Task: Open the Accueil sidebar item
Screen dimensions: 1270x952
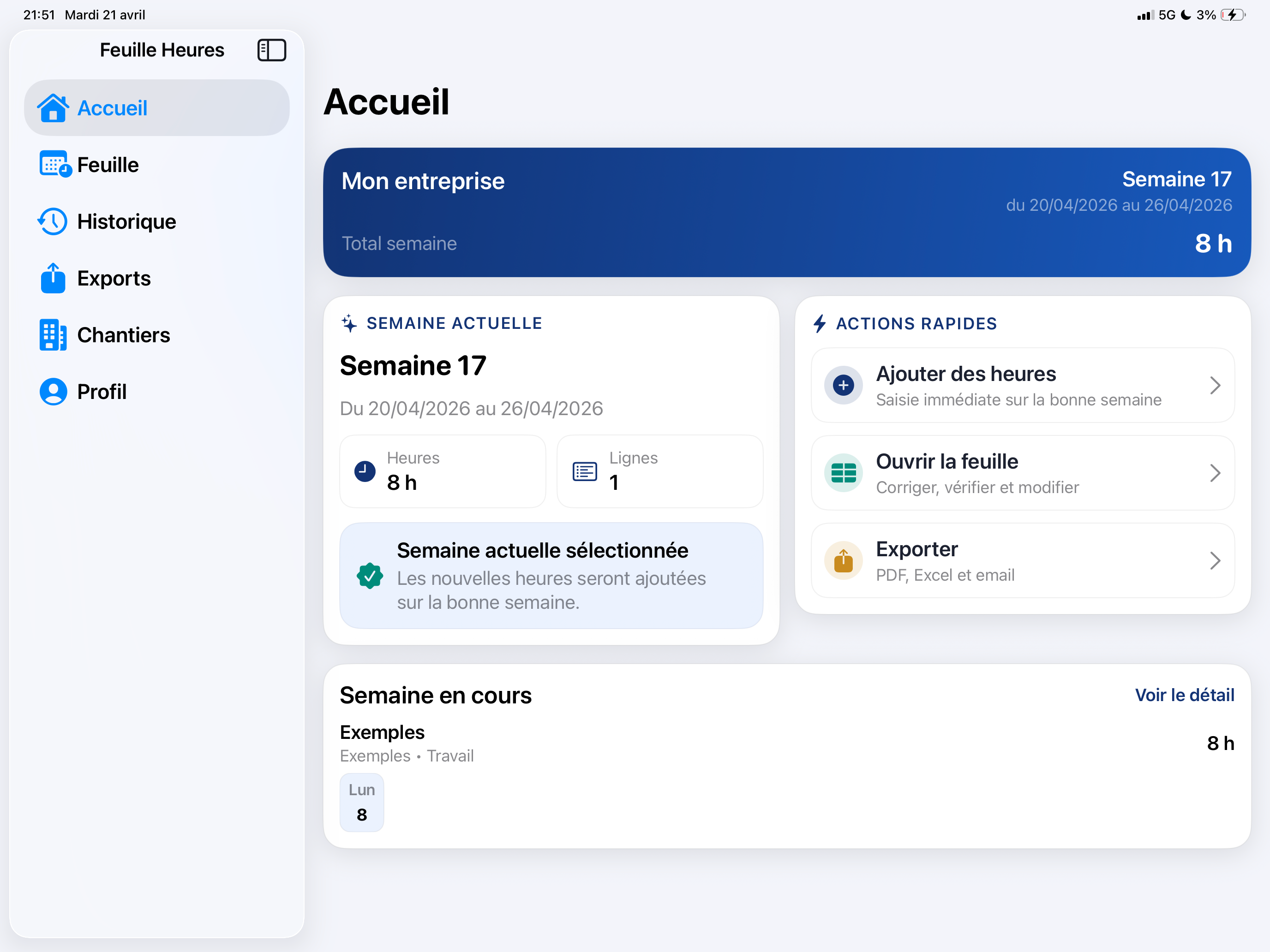Action: pyautogui.click(x=157, y=108)
